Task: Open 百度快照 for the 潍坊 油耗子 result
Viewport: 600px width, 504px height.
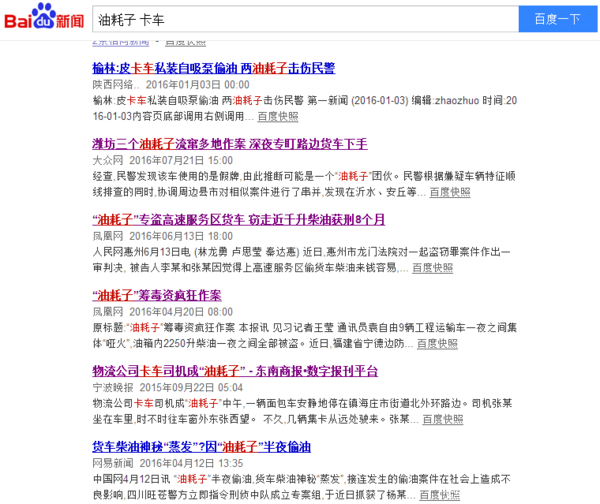Action: (445, 191)
